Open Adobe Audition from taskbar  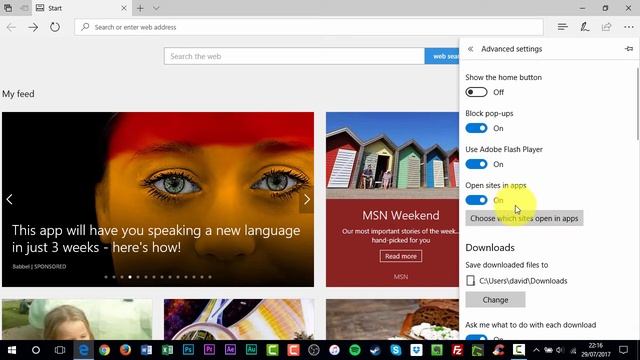251,350
